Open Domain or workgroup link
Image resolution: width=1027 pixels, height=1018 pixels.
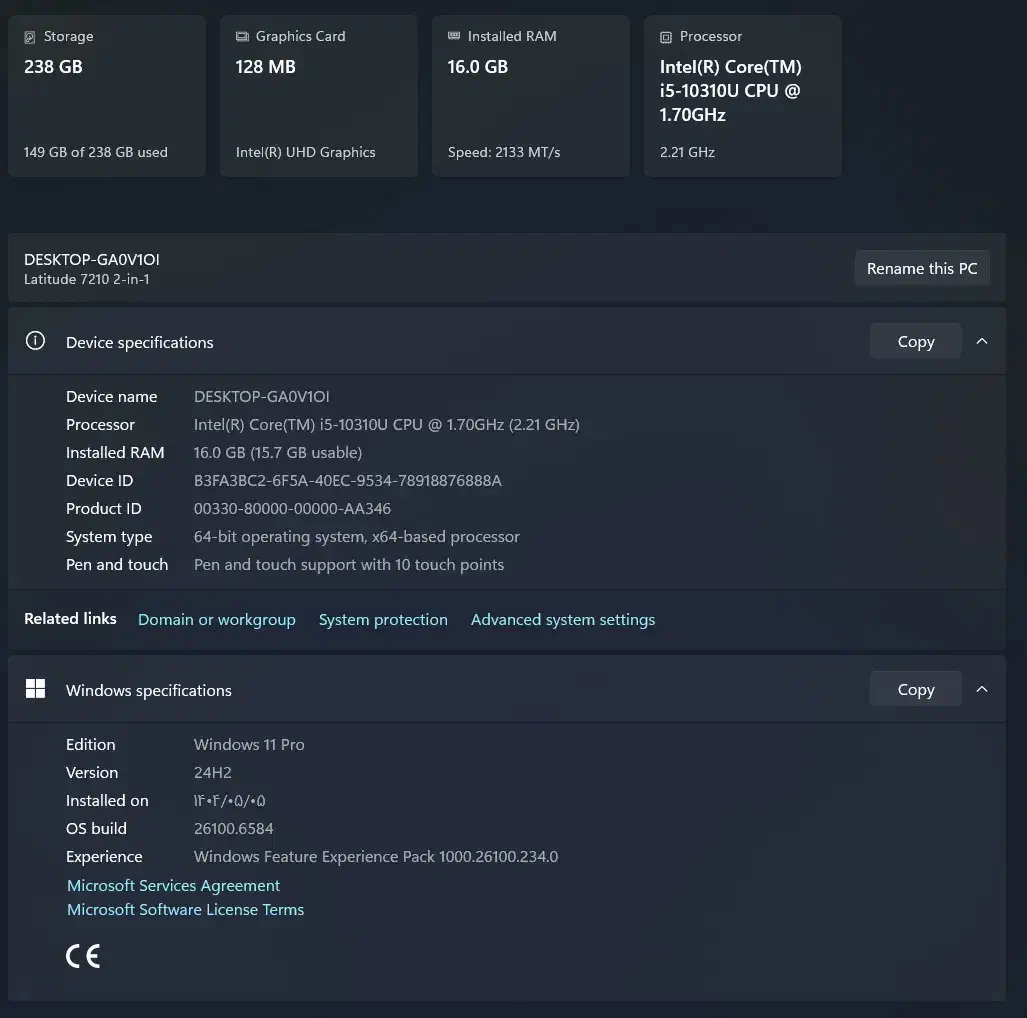click(217, 620)
